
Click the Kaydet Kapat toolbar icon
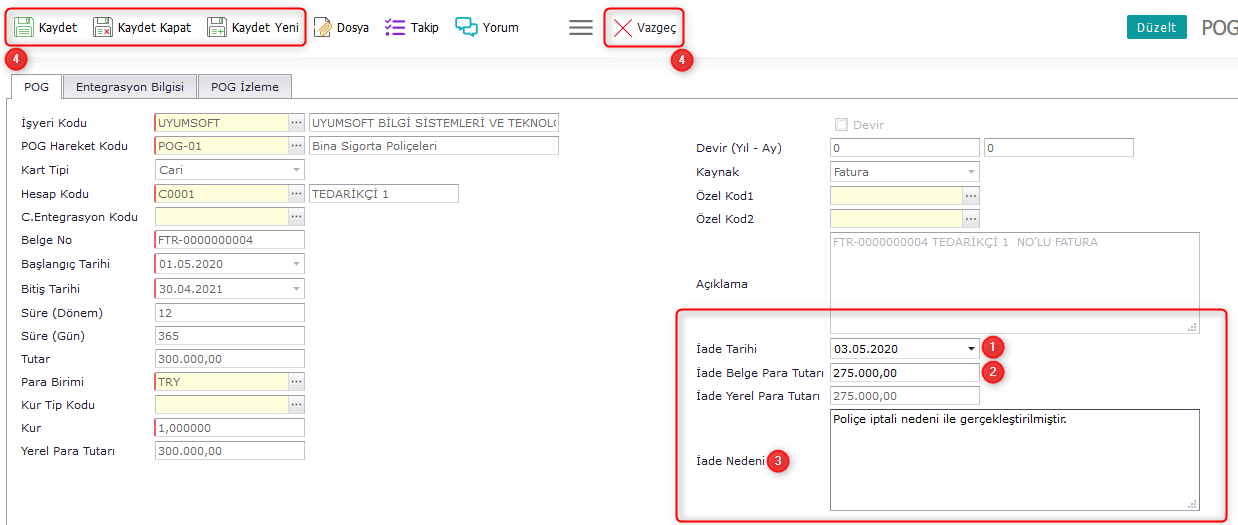point(103,28)
